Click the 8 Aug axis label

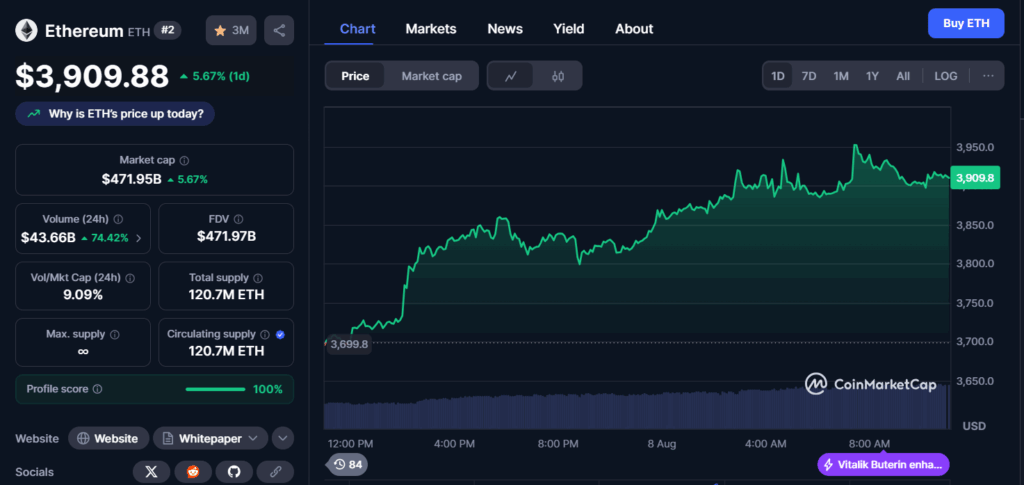pos(662,444)
